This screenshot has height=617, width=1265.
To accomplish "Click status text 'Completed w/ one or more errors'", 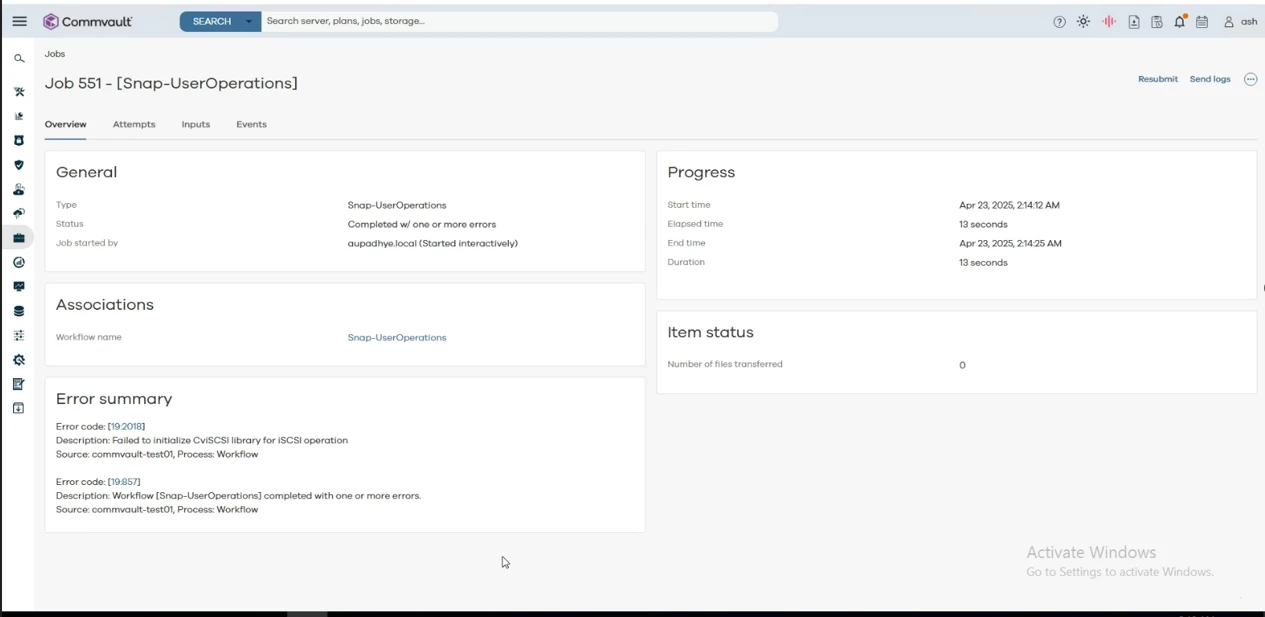I will click(x=422, y=225).
